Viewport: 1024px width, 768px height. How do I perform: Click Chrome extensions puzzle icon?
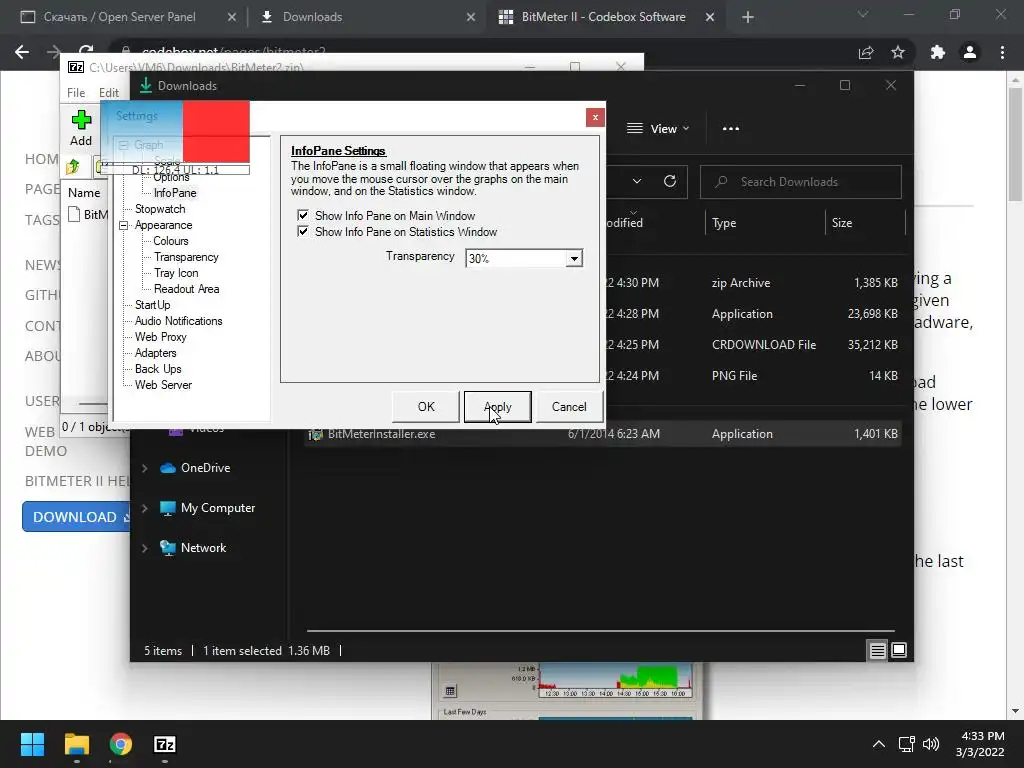(938, 52)
